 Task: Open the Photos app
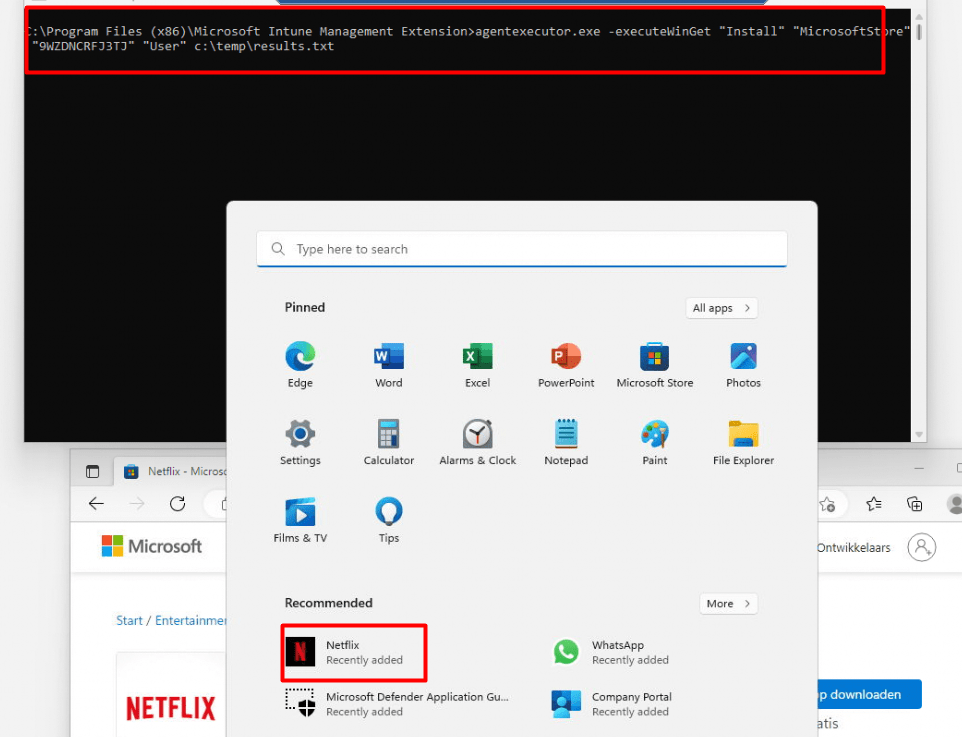point(743,365)
